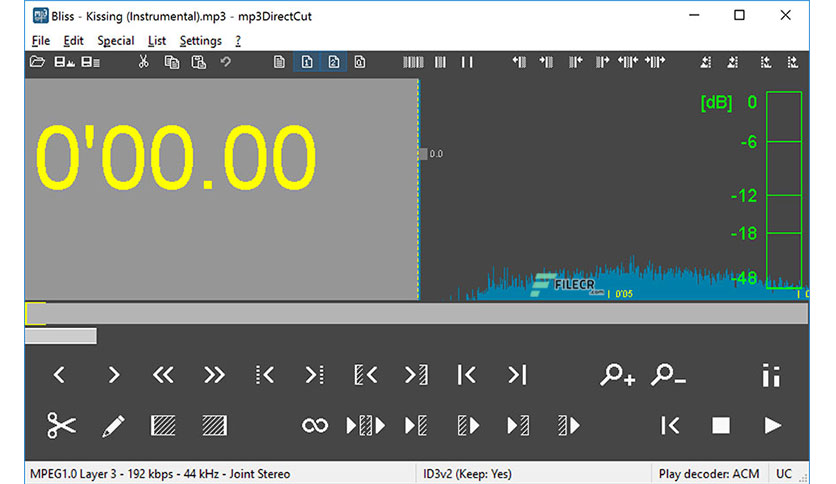Open the Special menu

coord(115,41)
